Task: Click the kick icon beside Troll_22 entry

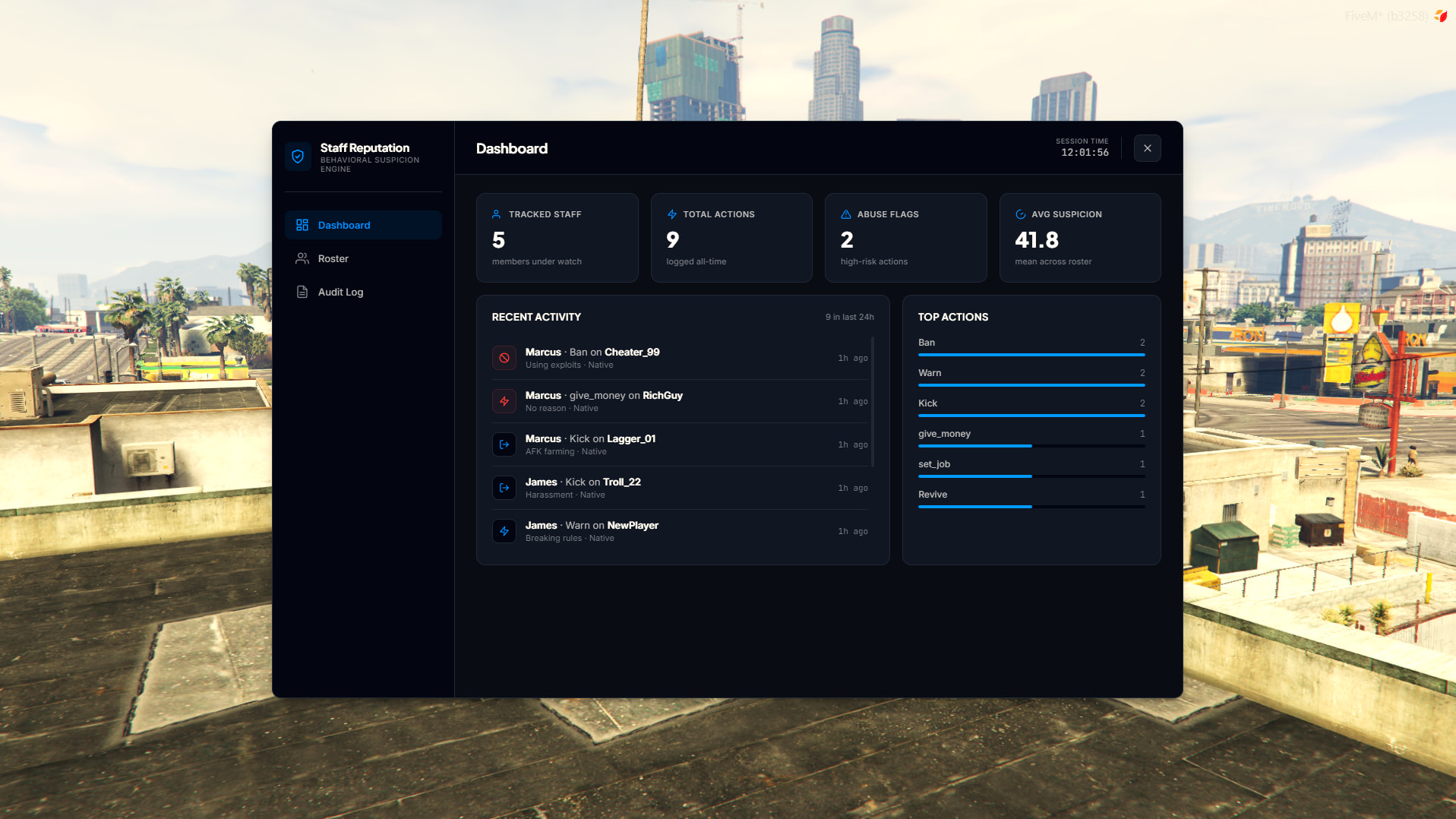Action: tap(504, 488)
